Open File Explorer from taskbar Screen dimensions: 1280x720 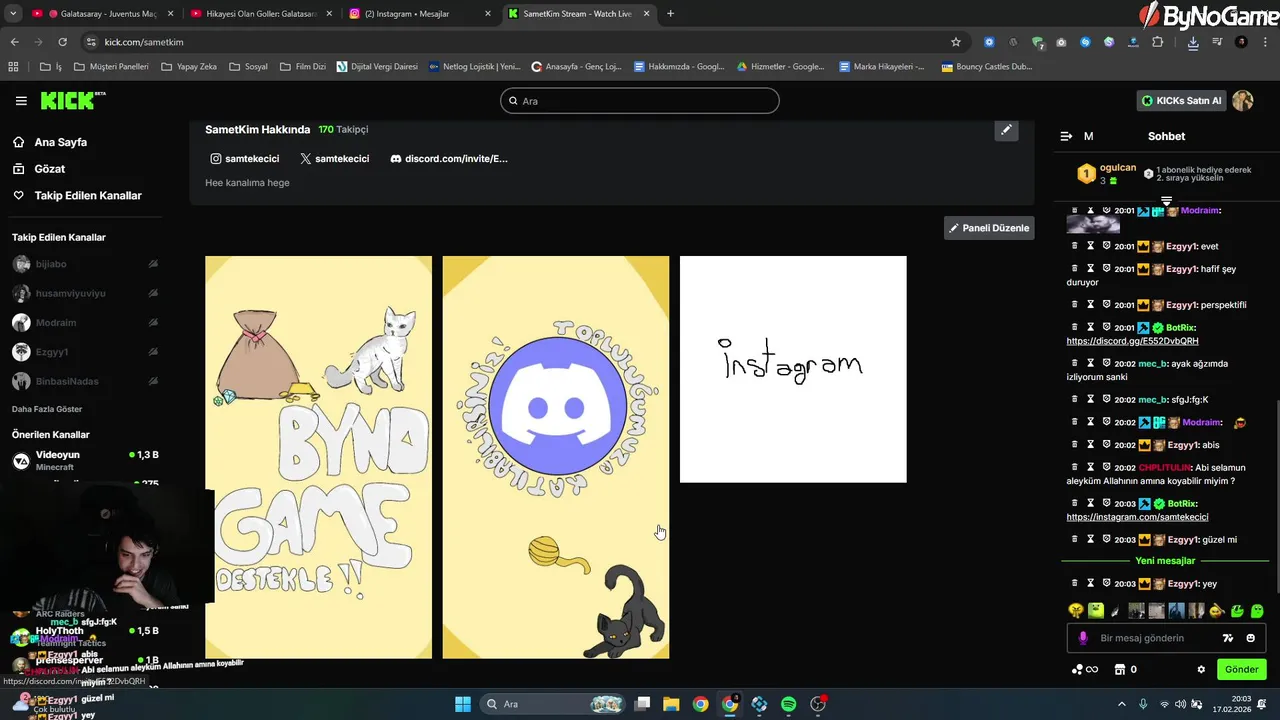pyautogui.click(x=671, y=704)
